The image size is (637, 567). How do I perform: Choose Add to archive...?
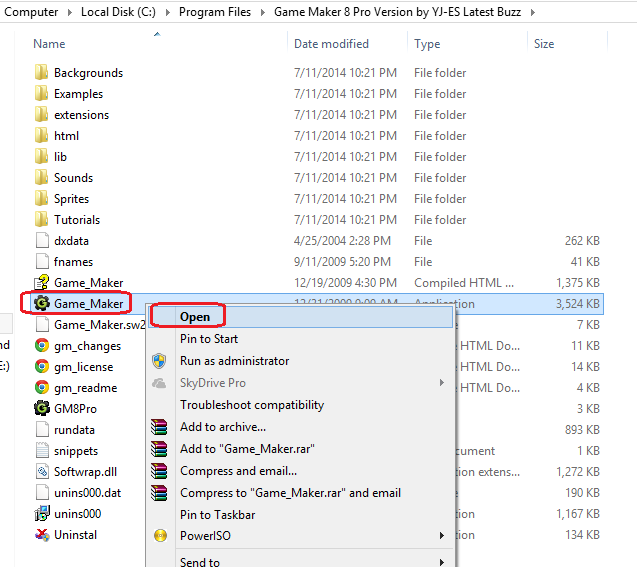300,427
